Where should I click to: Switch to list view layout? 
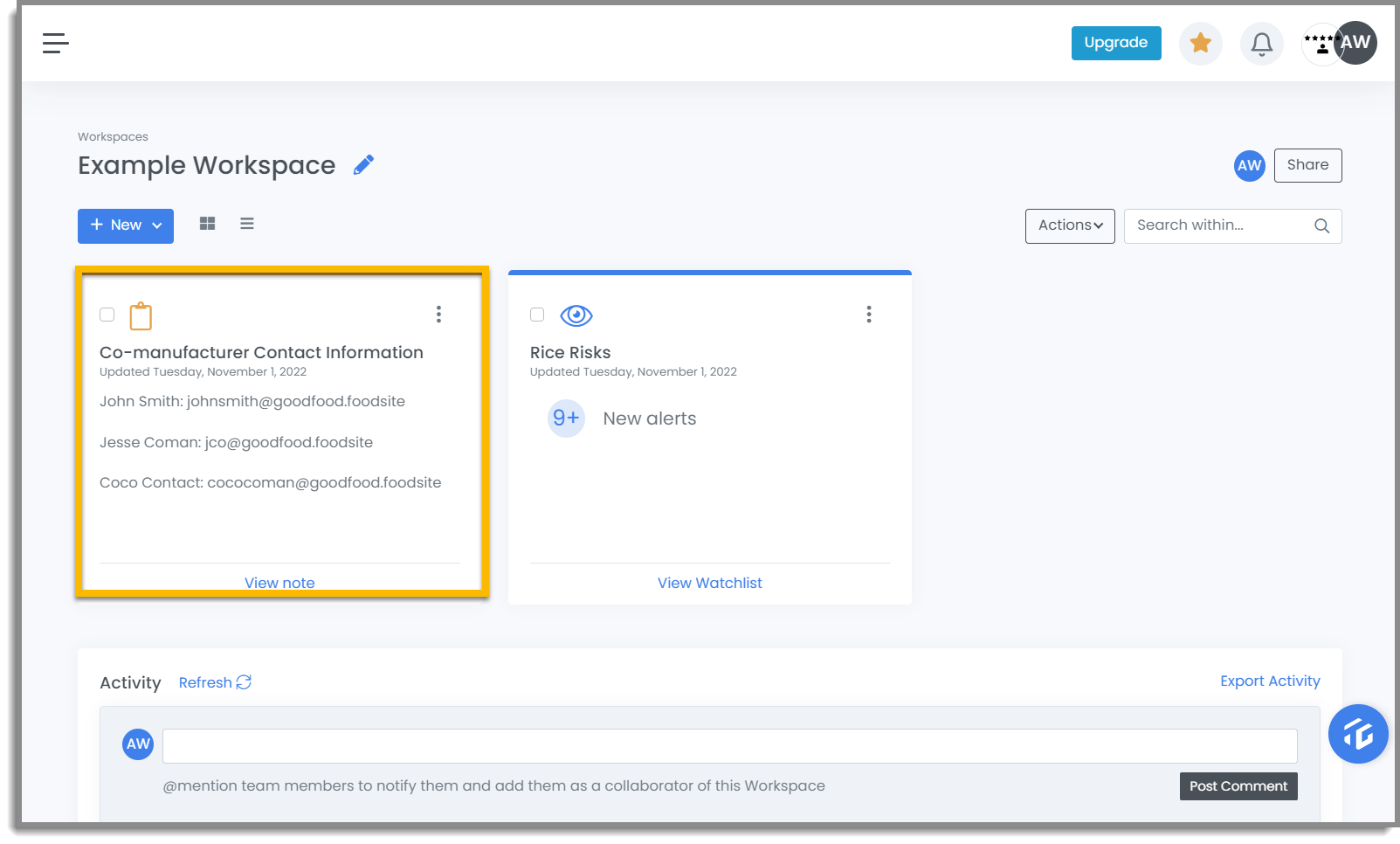pyautogui.click(x=247, y=224)
